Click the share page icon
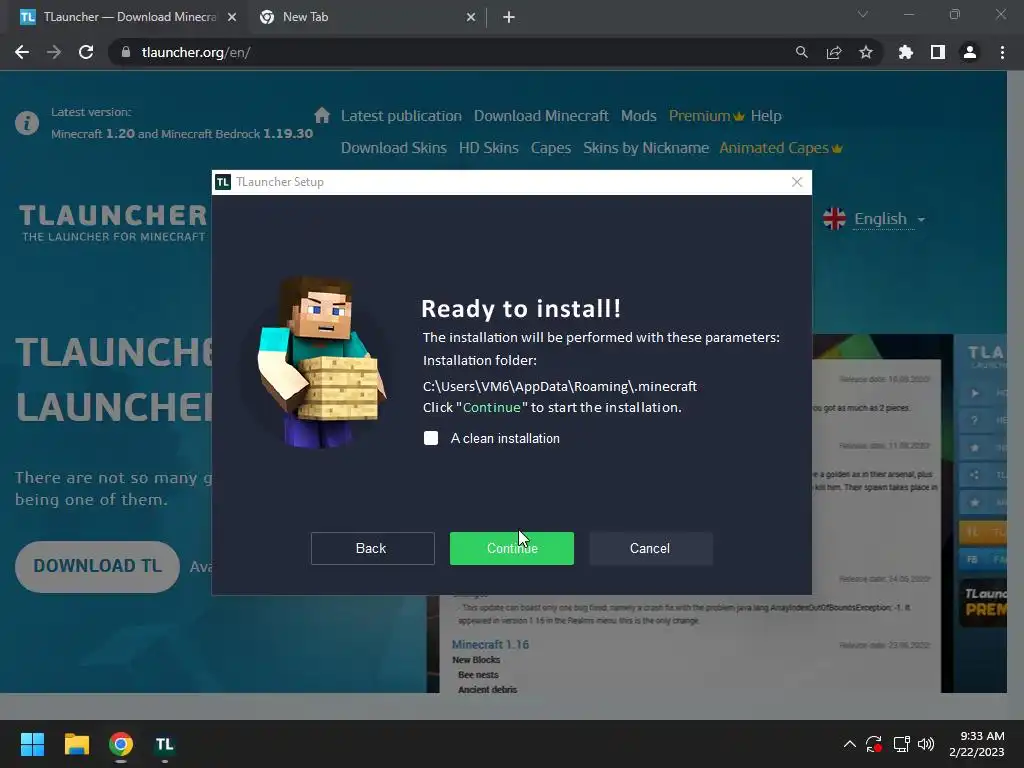This screenshot has width=1024, height=768. coord(834,52)
